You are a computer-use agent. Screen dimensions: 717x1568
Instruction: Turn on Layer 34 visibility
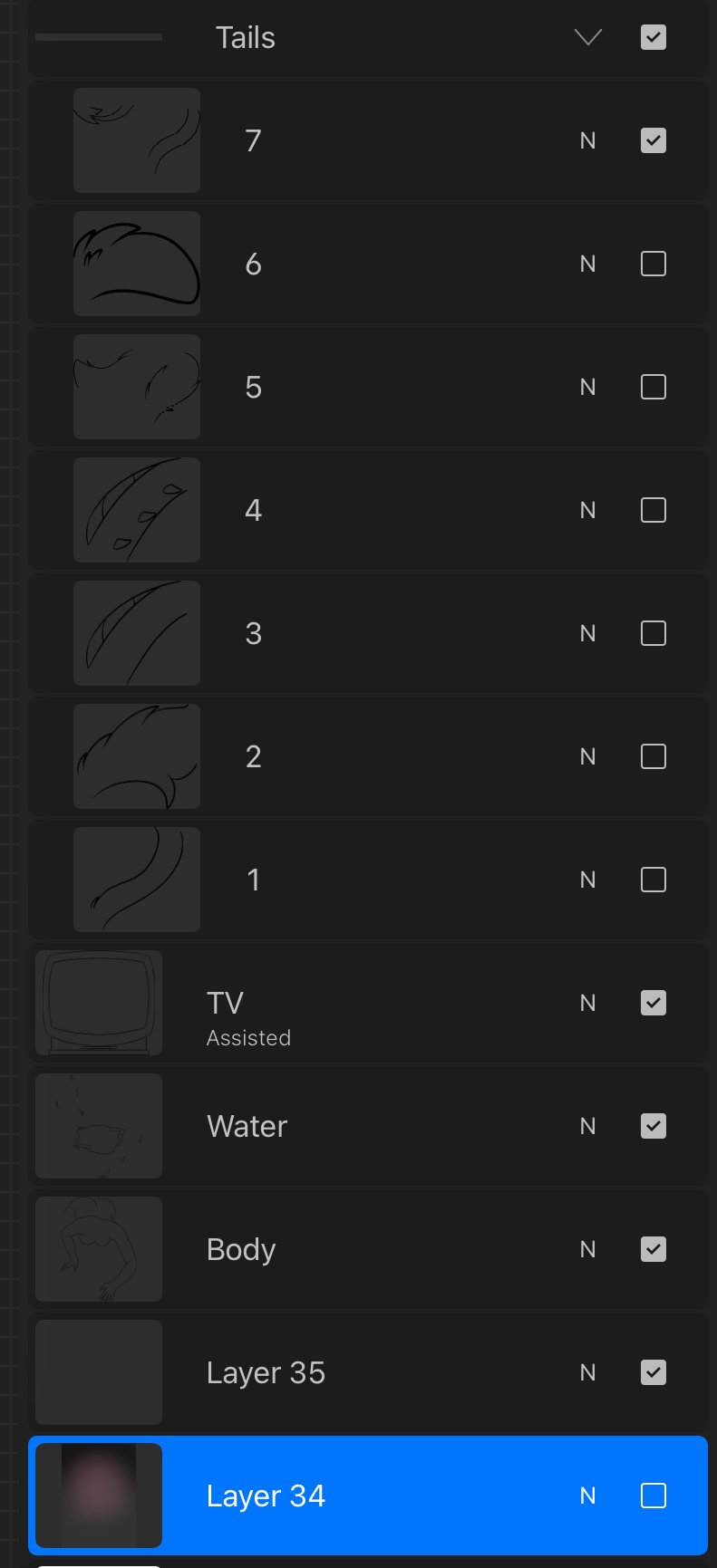654,1496
